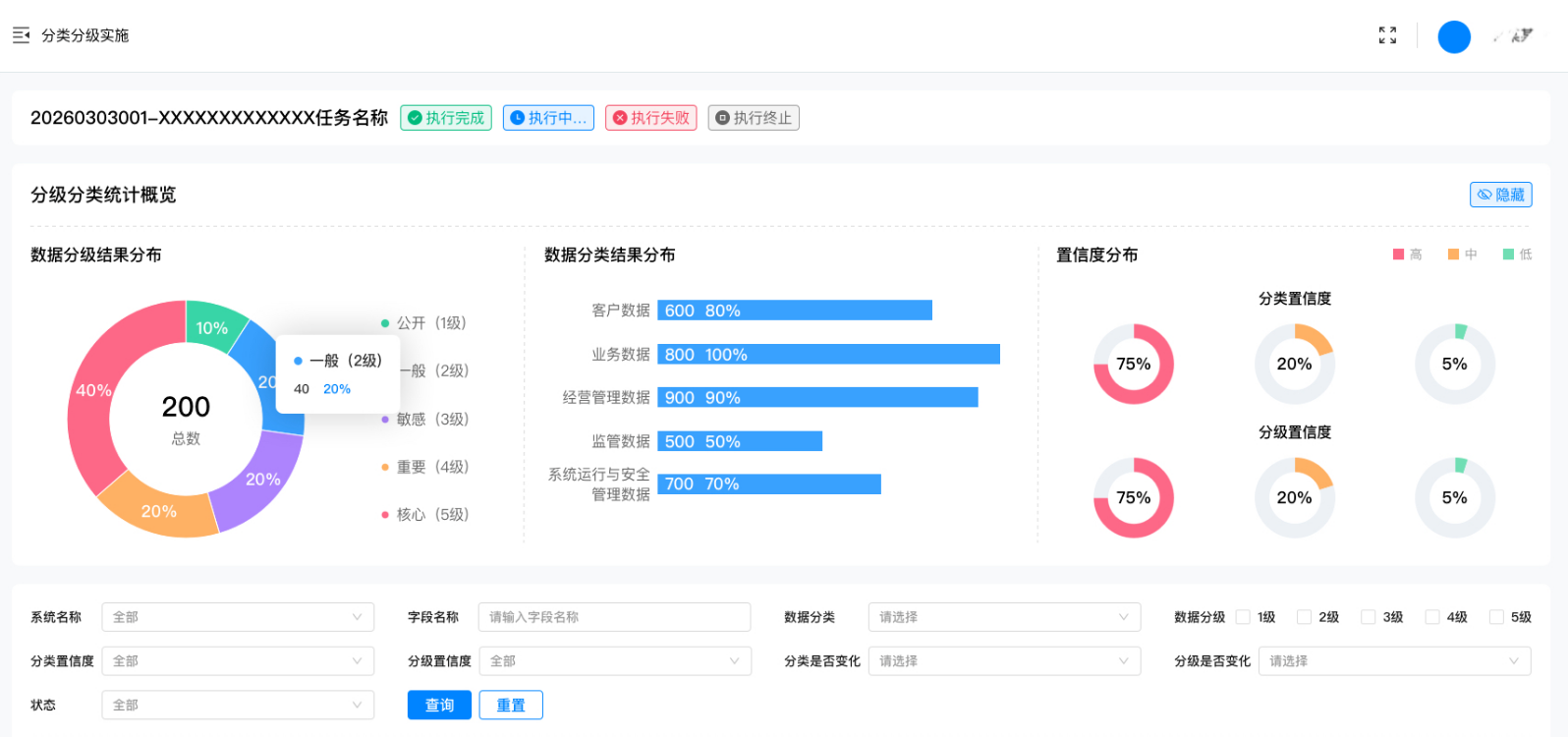This screenshot has width=1568, height=737.
Task: Select the orange 20% donut segment
Action: [x=159, y=510]
